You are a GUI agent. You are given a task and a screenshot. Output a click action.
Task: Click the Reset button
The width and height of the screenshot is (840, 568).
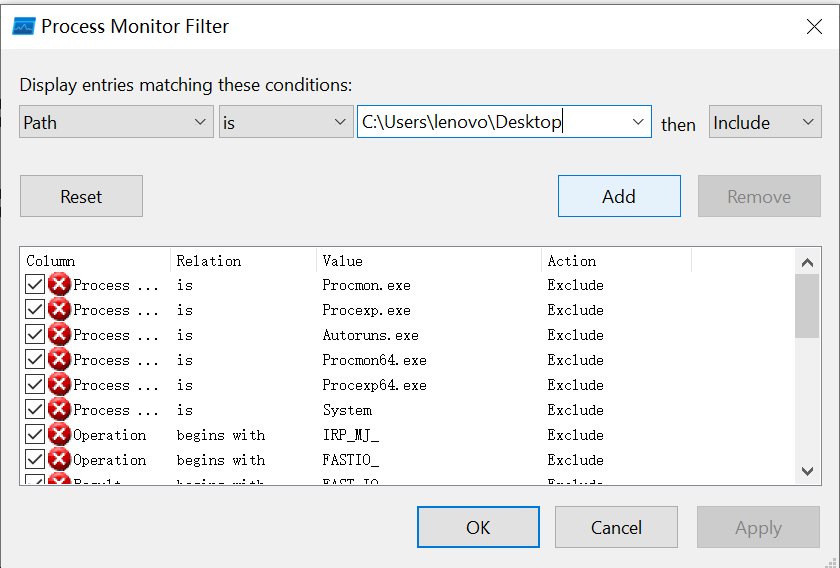pyautogui.click(x=81, y=197)
